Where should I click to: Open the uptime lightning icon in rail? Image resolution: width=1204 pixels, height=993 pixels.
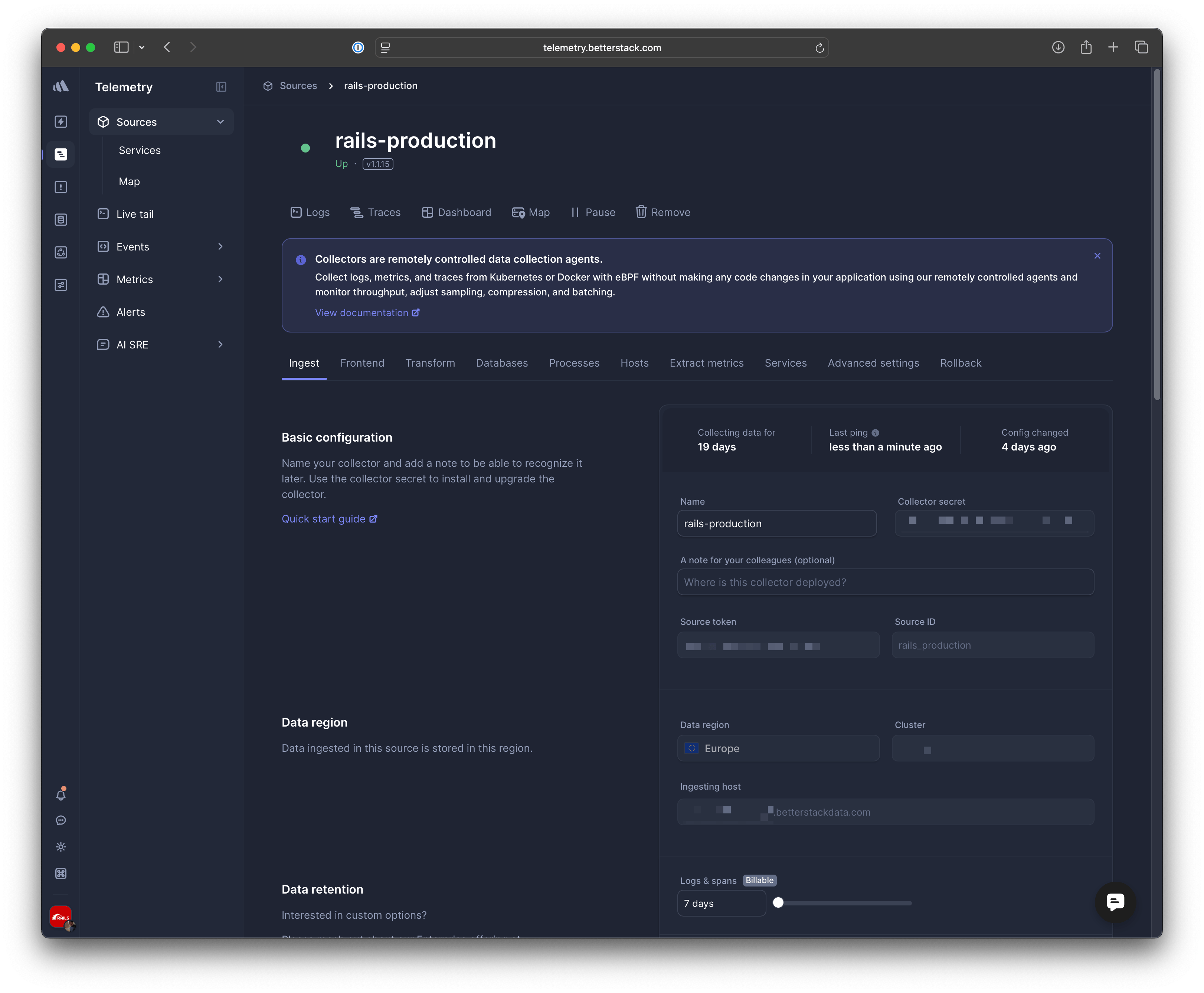pyautogui.click(x=60, y=122)
